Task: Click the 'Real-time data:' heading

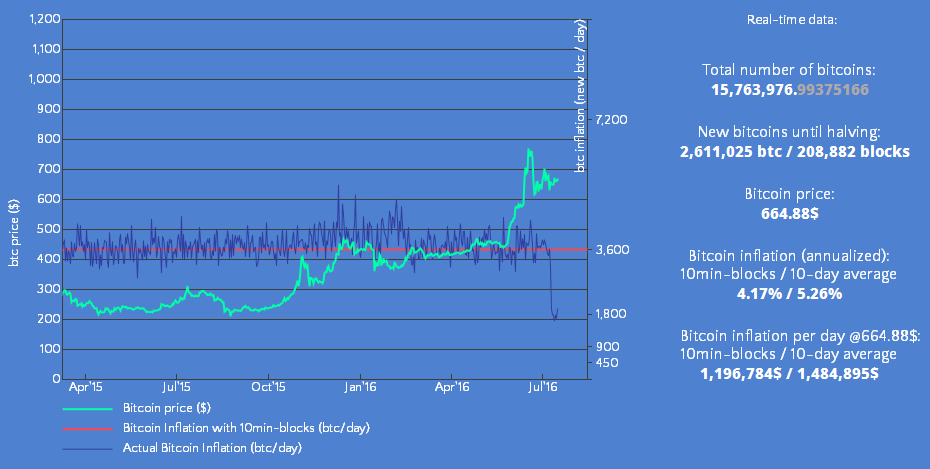Action: coord(792,20)
